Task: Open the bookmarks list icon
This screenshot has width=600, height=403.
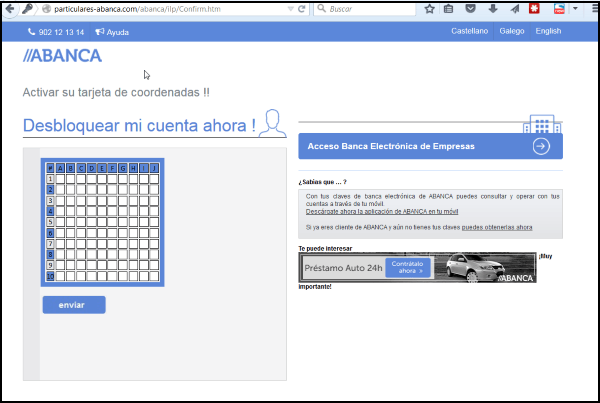Action: click(x=448, y=8)
